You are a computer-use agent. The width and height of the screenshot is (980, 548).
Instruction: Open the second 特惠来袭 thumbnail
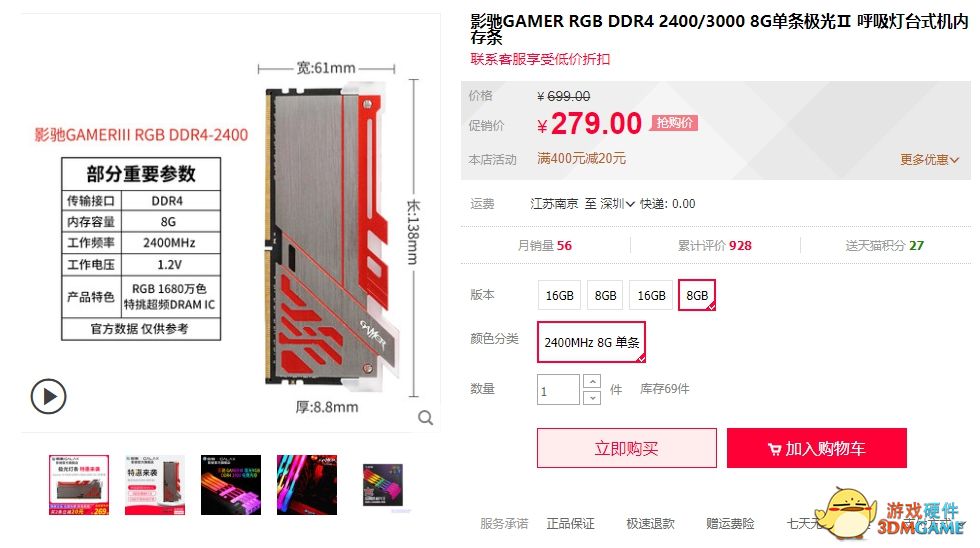tap(155, 485)
